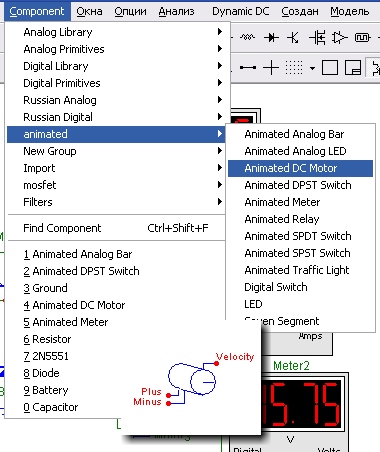Open the Анализ menu
Image resolution: width=380 pixels, height=452 pixels.
click(176, 11)
